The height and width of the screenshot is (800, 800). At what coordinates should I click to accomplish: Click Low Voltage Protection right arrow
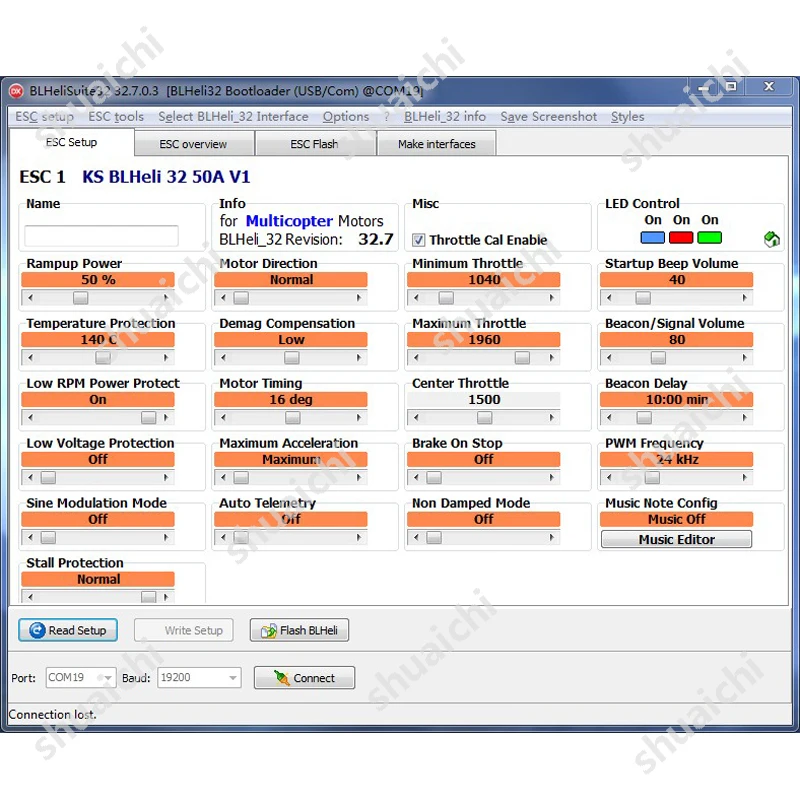pos(166,478)
